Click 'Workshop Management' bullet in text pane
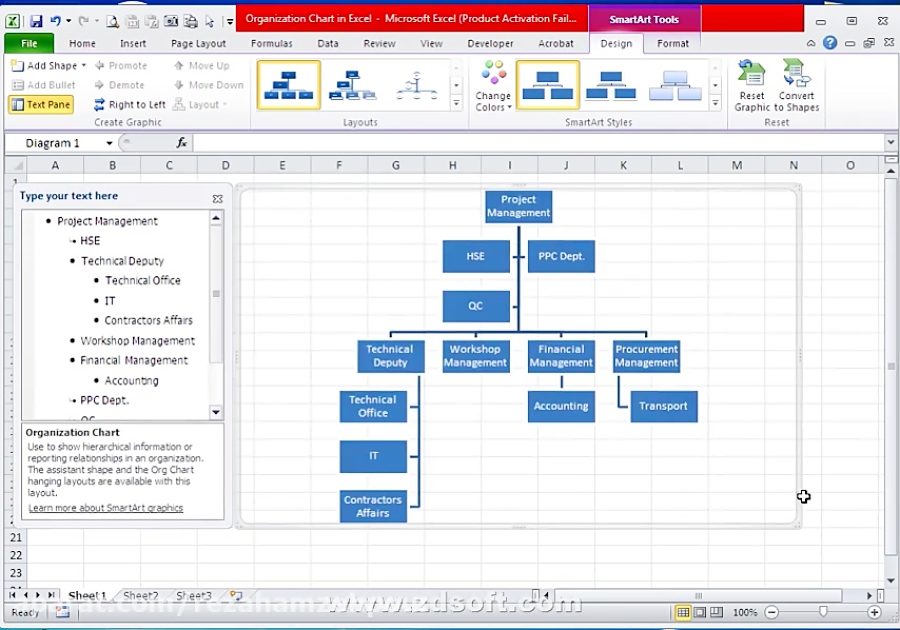 point(137,341)
